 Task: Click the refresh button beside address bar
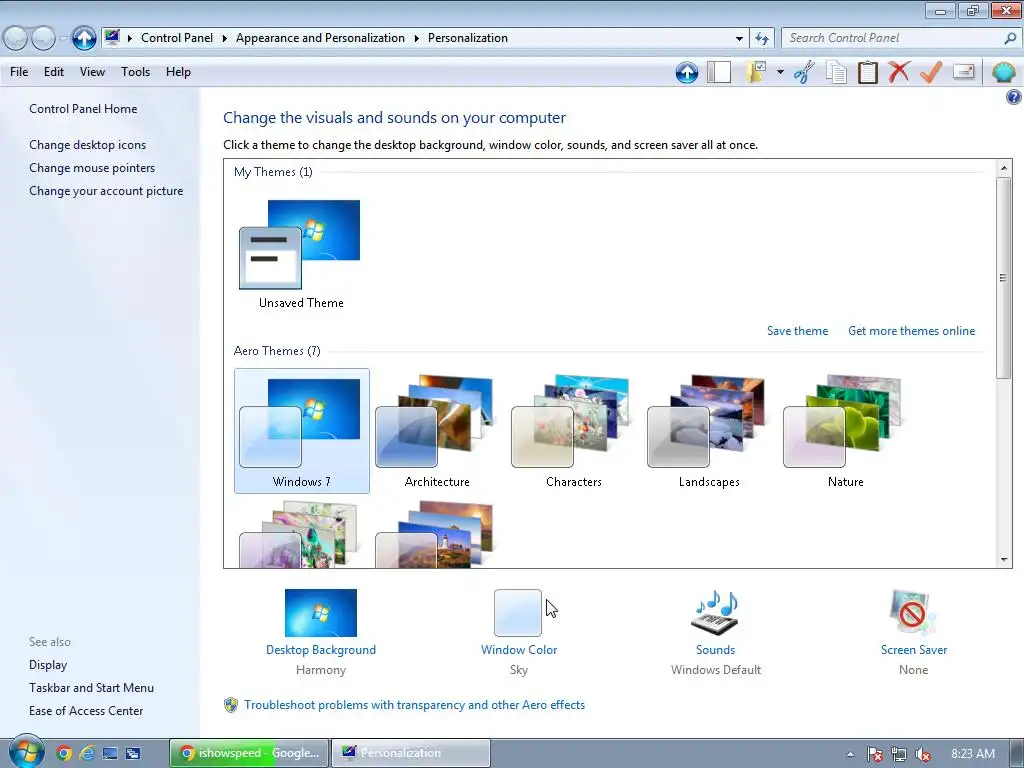pyautogui.click(x=761, y=39)
